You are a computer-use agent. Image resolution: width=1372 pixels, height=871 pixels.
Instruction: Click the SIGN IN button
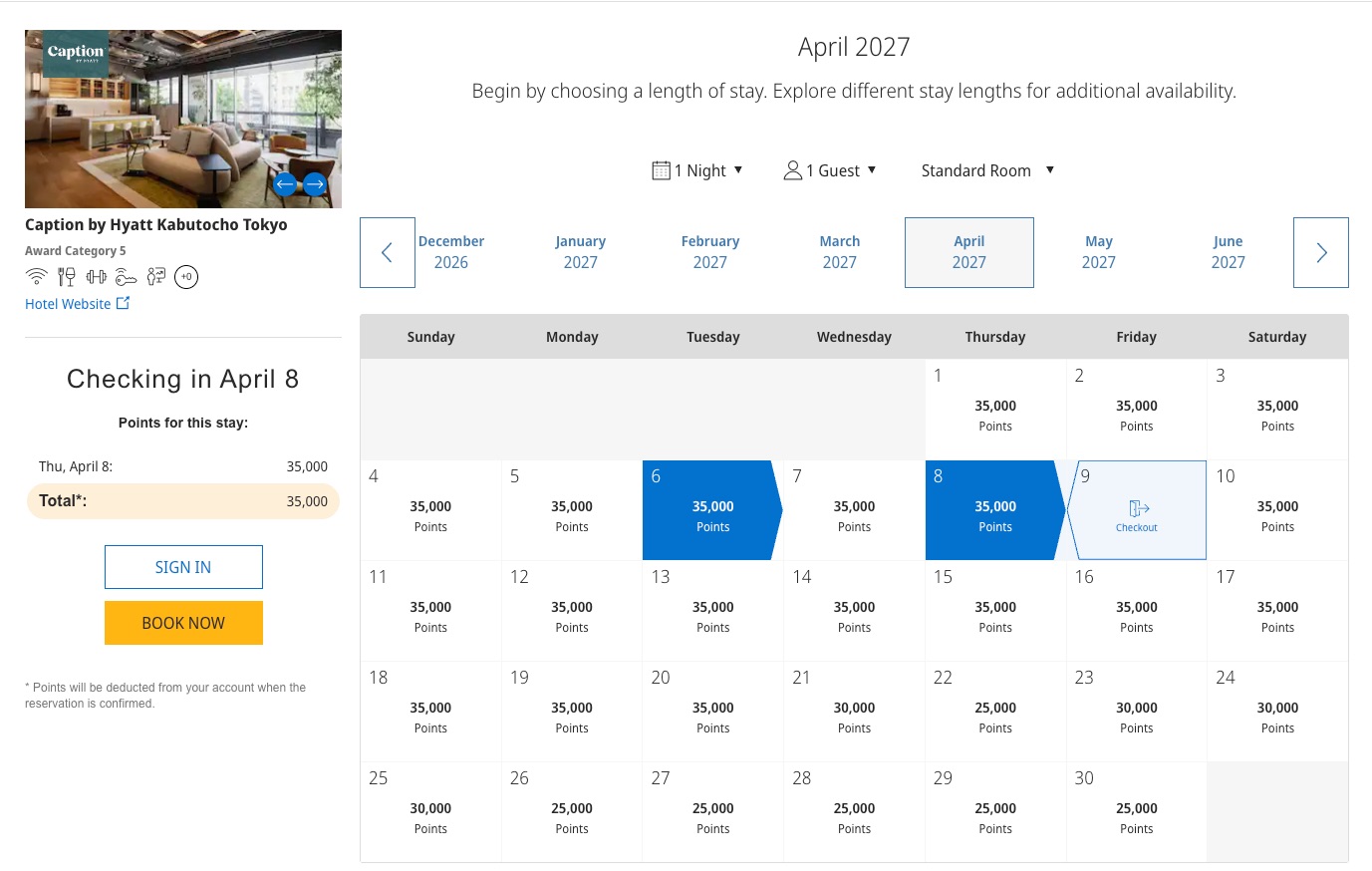coord(183,567)
